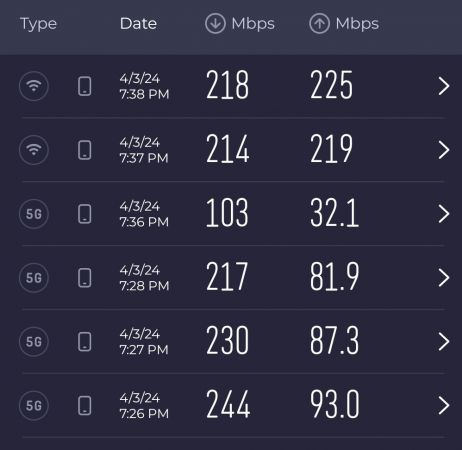Image resolution: width=462 pixels, height=450 pixels.
Task: Click the phone device icon in the 7:36 PM row
Action: [85, 214]
